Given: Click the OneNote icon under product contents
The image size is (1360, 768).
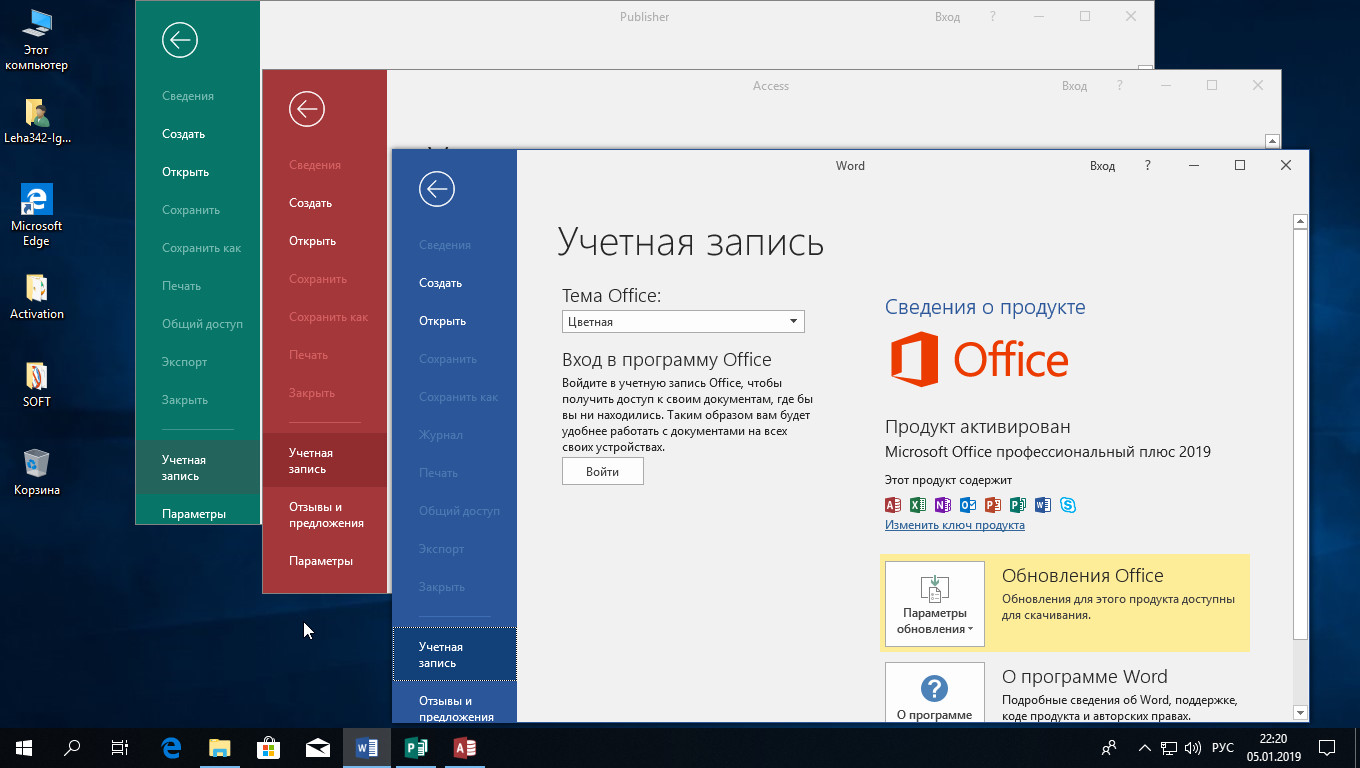Looking at the screenshot, I should coord(943,505).
